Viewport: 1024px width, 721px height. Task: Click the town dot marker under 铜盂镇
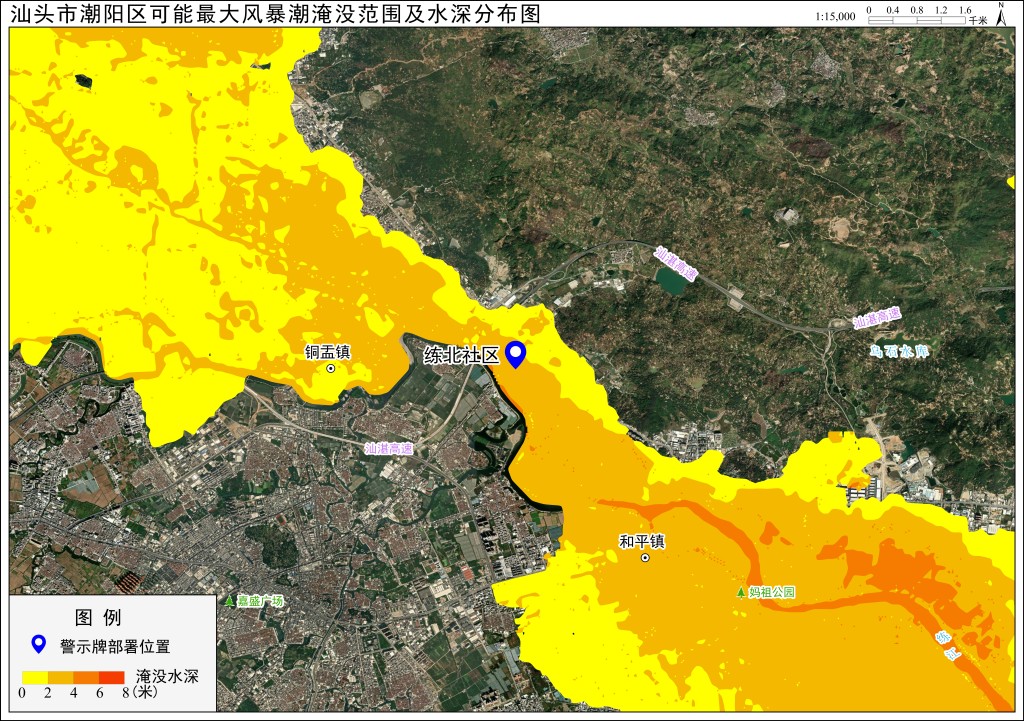330,368
